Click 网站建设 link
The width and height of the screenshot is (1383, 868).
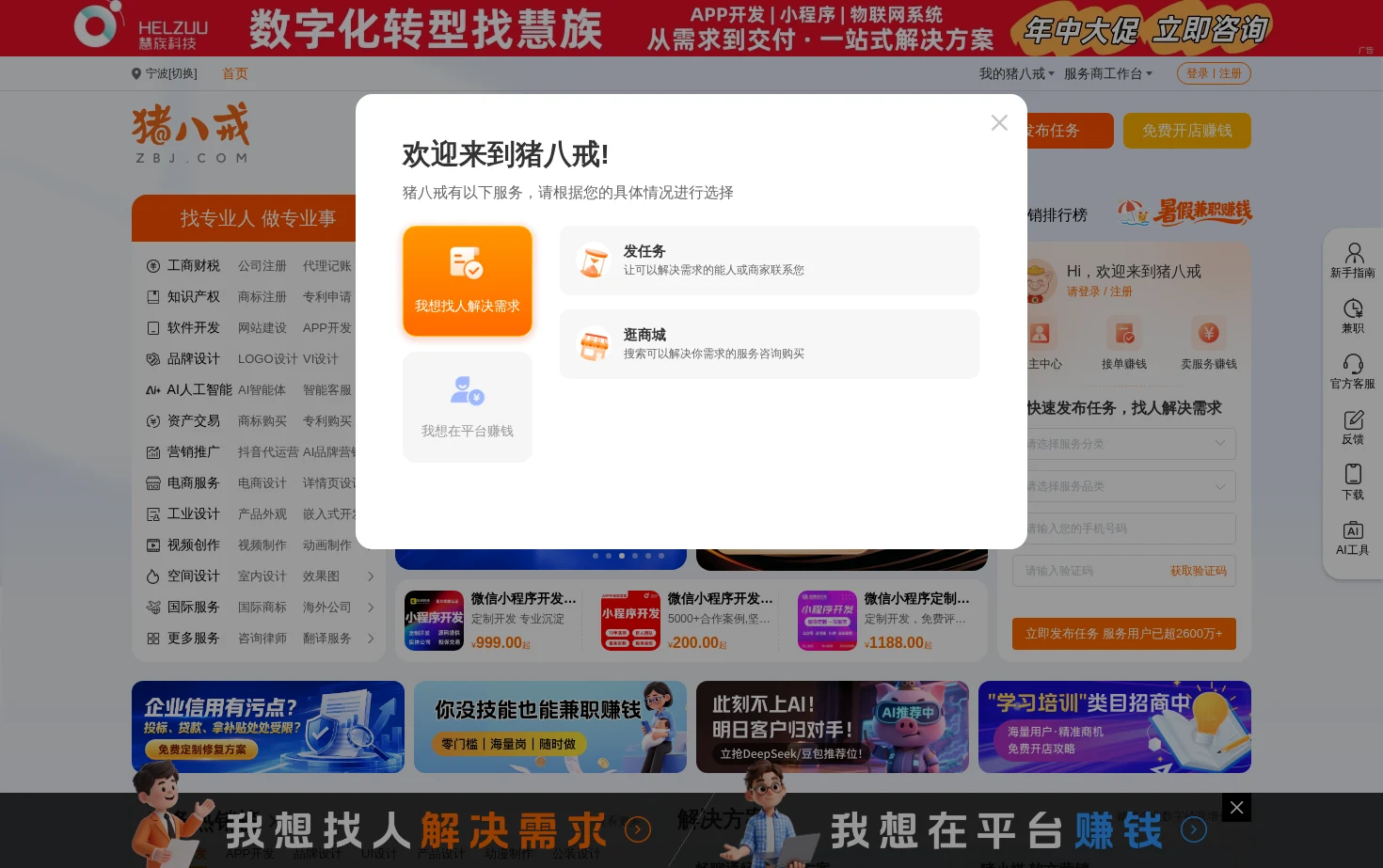coord(262,328)
